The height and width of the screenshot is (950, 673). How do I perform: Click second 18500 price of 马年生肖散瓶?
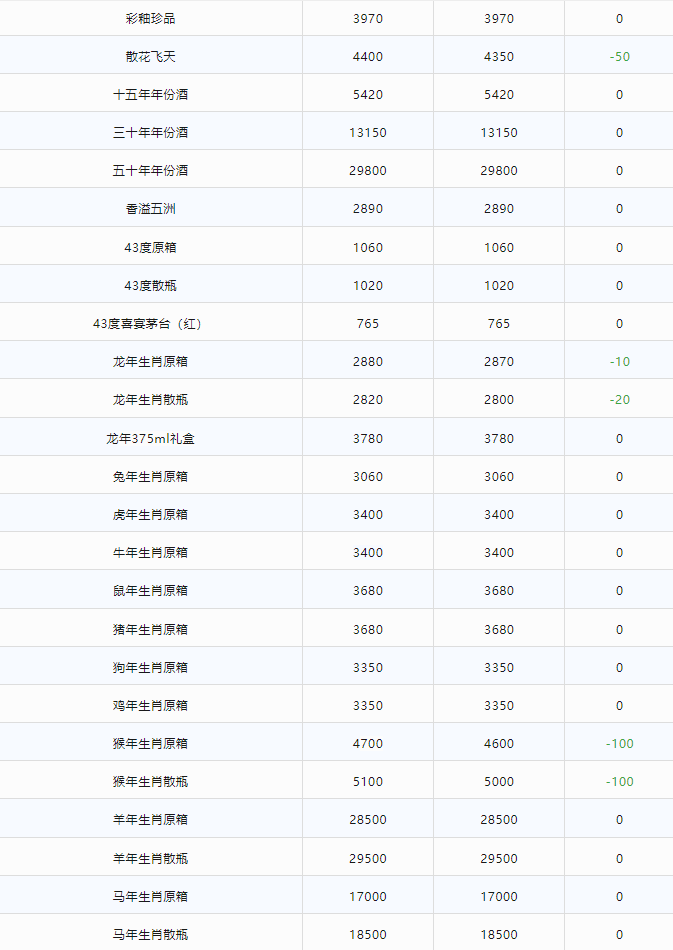[x=499, y=935]
